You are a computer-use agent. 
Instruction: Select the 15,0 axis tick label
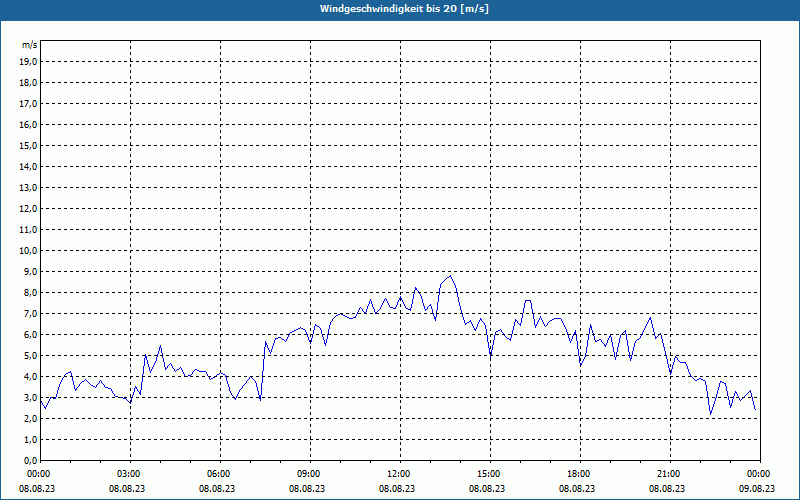click(28, 145)
